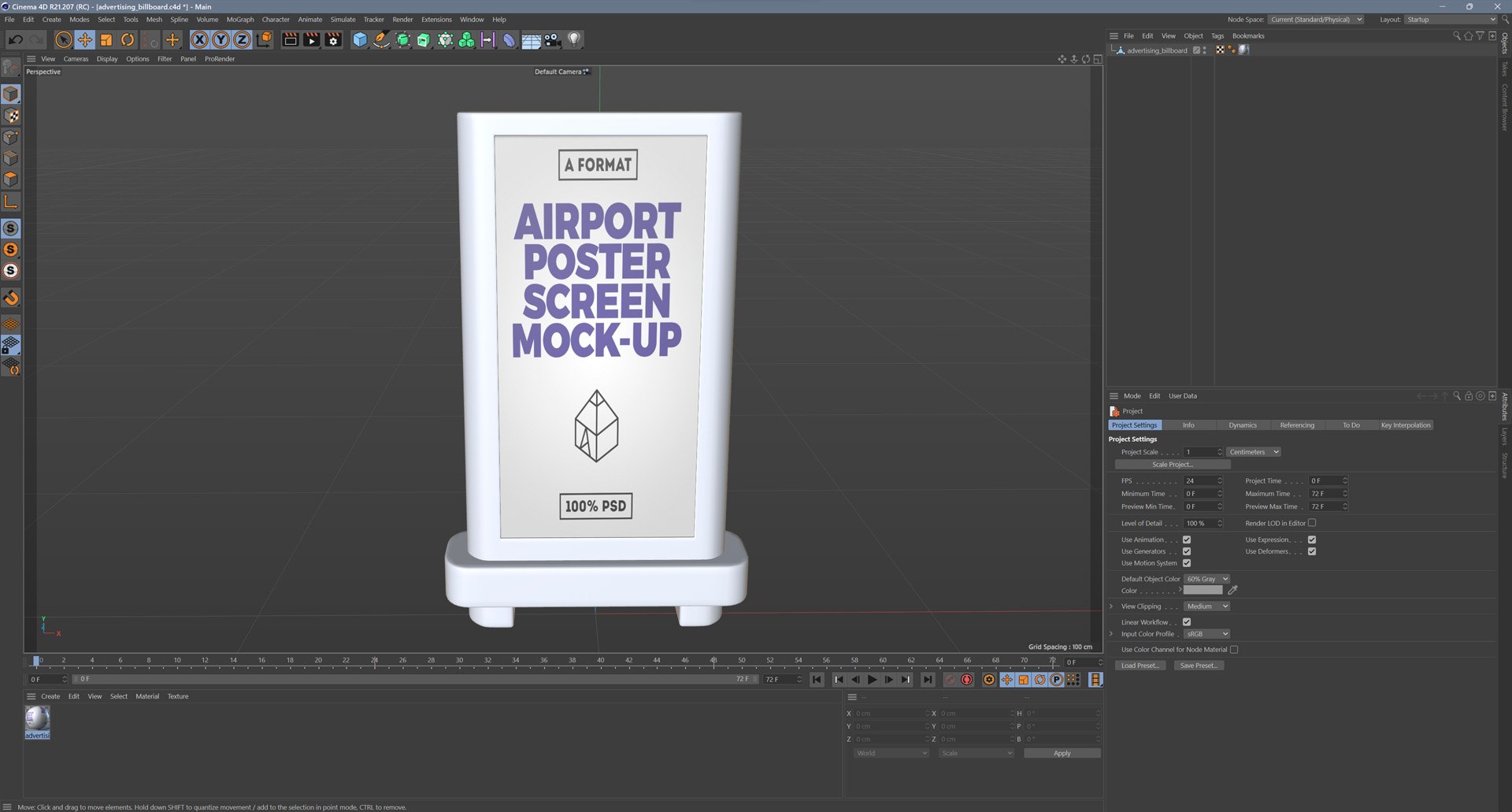Add a Camera object

point(553,39)
